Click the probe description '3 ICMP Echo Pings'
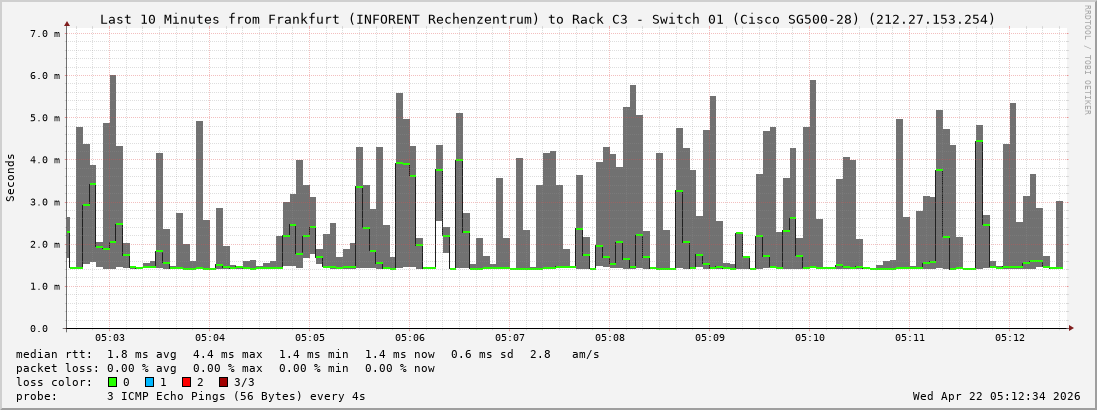This screenshot has height=410, width=1097. tap(236, 396)
